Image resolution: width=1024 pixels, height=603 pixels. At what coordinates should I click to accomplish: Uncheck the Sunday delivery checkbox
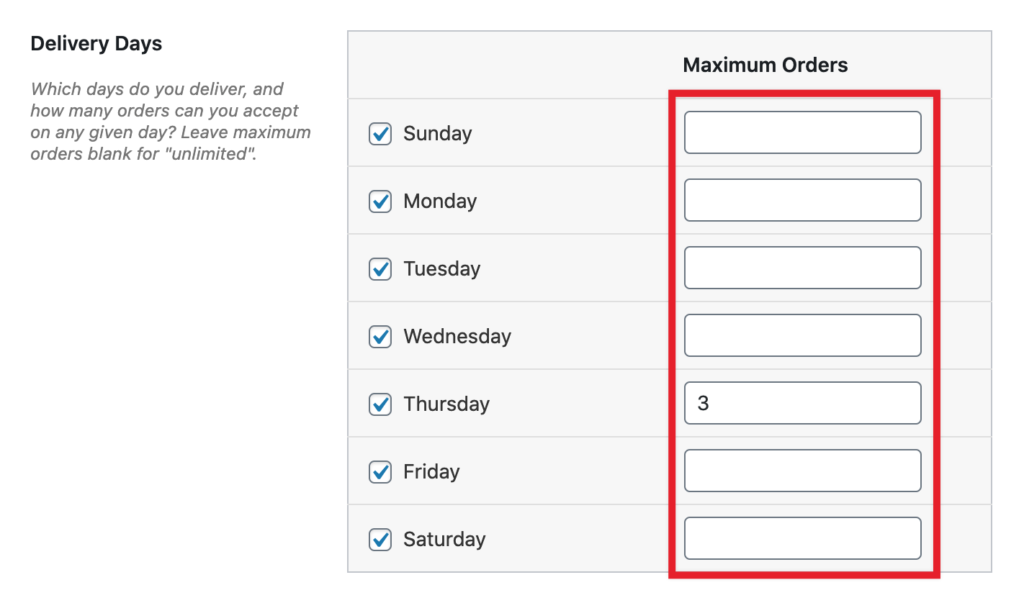pyautogui.click(x=380, y=134)
